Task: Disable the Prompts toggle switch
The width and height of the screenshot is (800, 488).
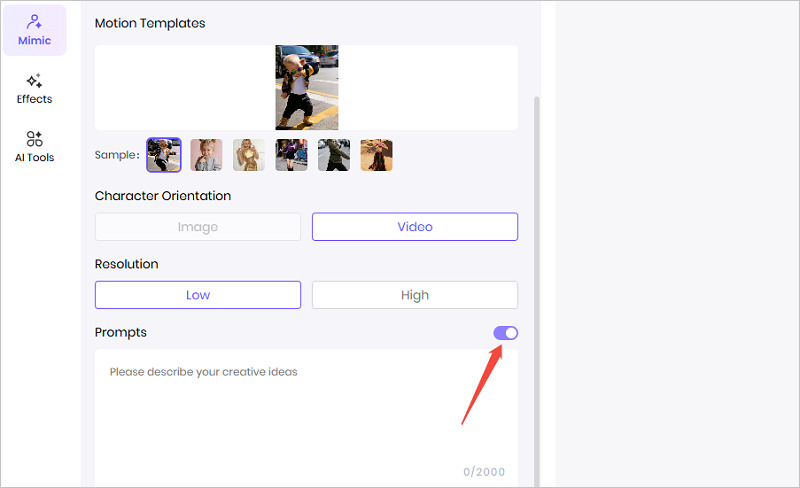Action: point(506,333)
